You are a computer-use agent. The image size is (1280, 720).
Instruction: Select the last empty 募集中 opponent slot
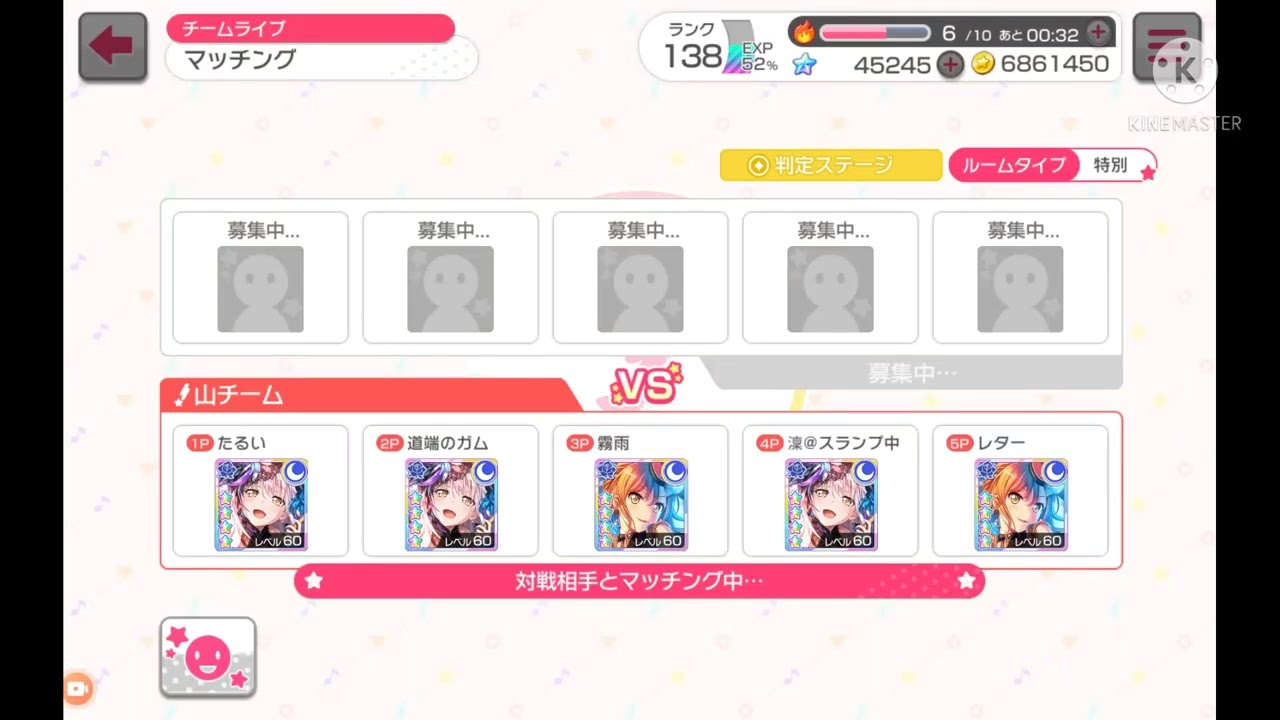point(1020,277)
